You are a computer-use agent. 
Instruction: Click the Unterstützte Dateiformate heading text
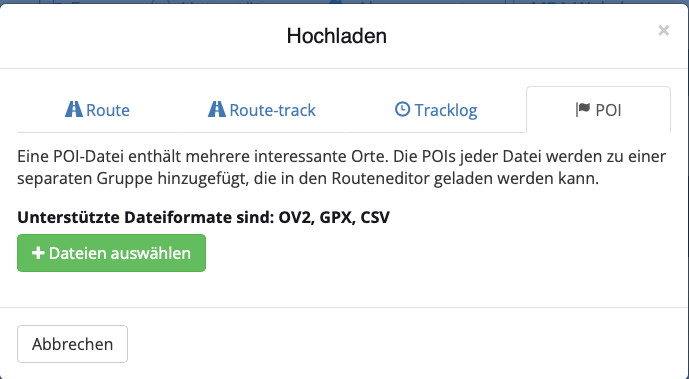coord(203,217)
